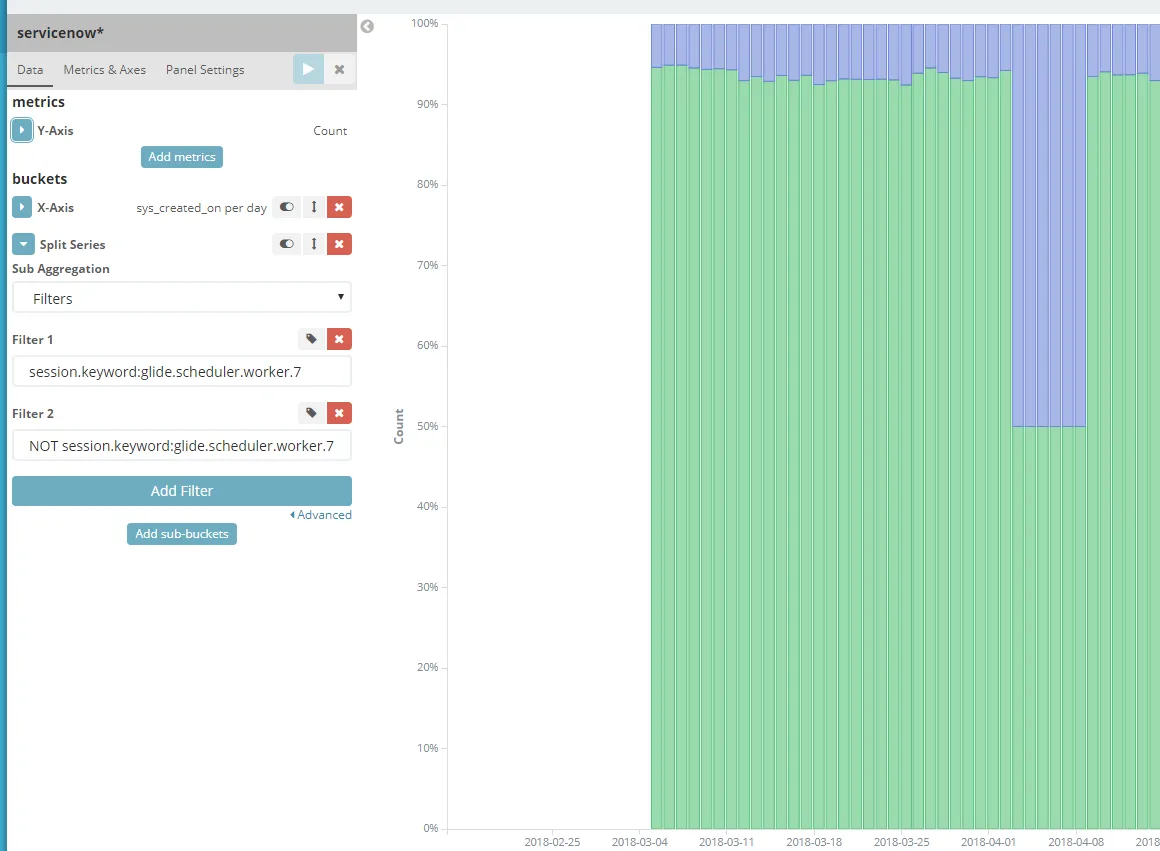Image resolution: width=1160 pixels, height=851 pixels.
Task: Click the 'sys_created_on per day' description
Action: click(201, 208)
